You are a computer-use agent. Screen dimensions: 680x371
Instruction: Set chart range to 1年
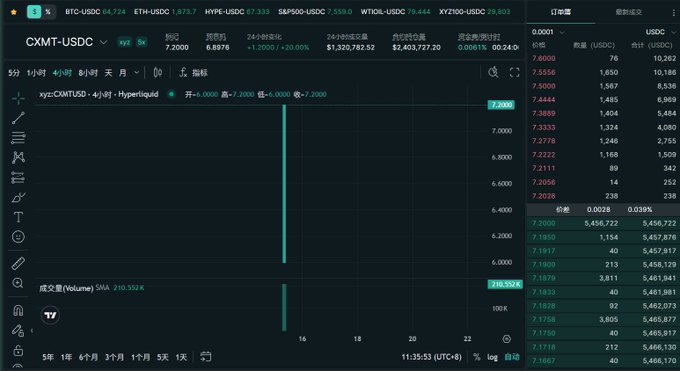pos(66,357)
